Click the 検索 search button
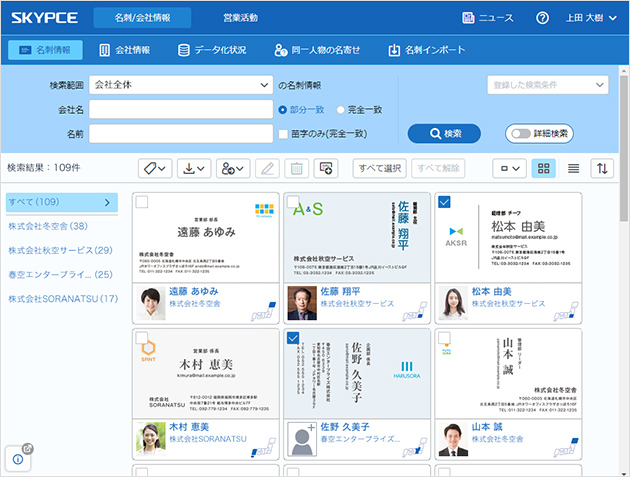The height and width of the screenshot is (477, 630). (x=444, y=133)
